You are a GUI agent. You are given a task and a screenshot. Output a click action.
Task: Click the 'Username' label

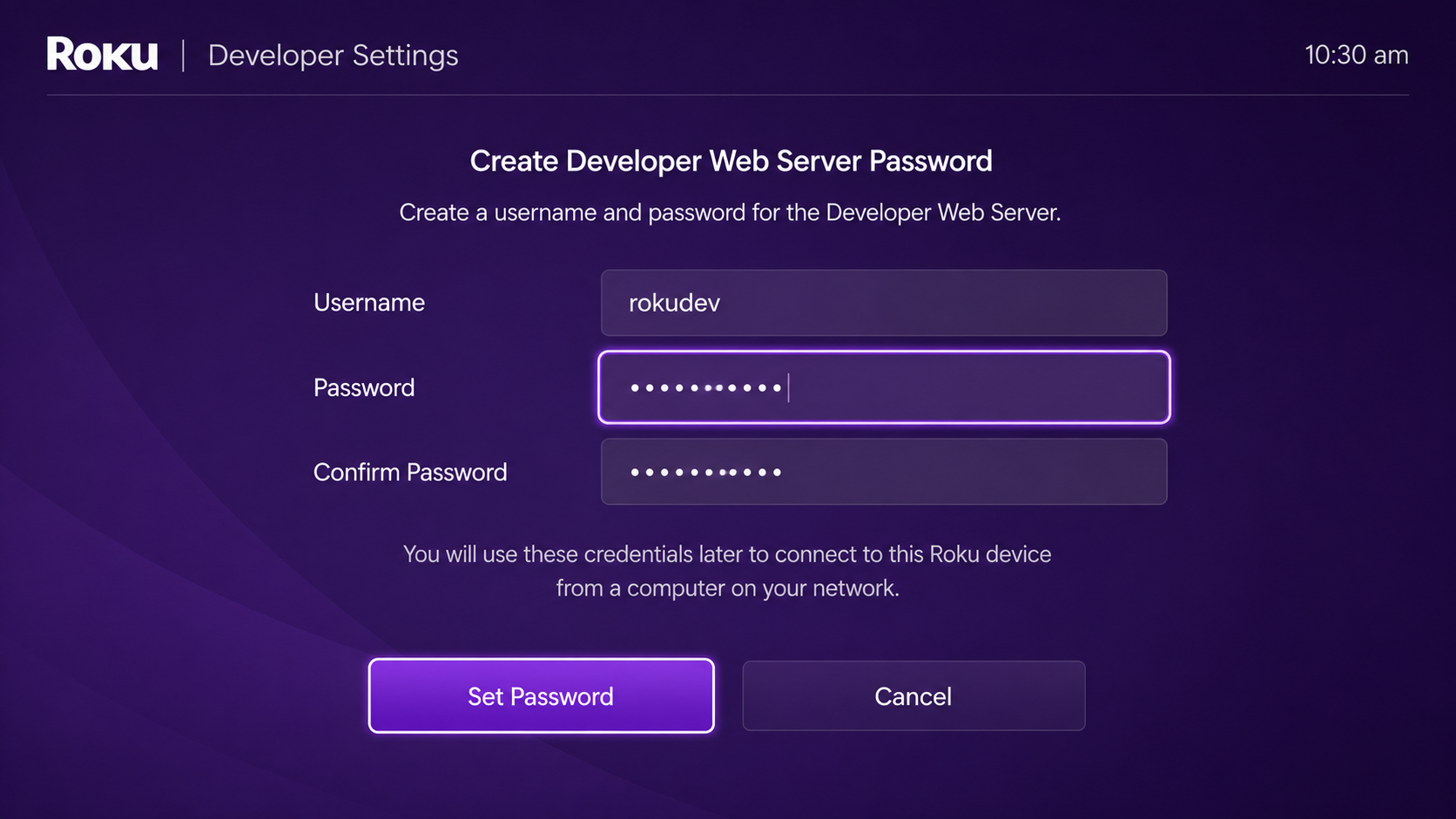point(369,303)
